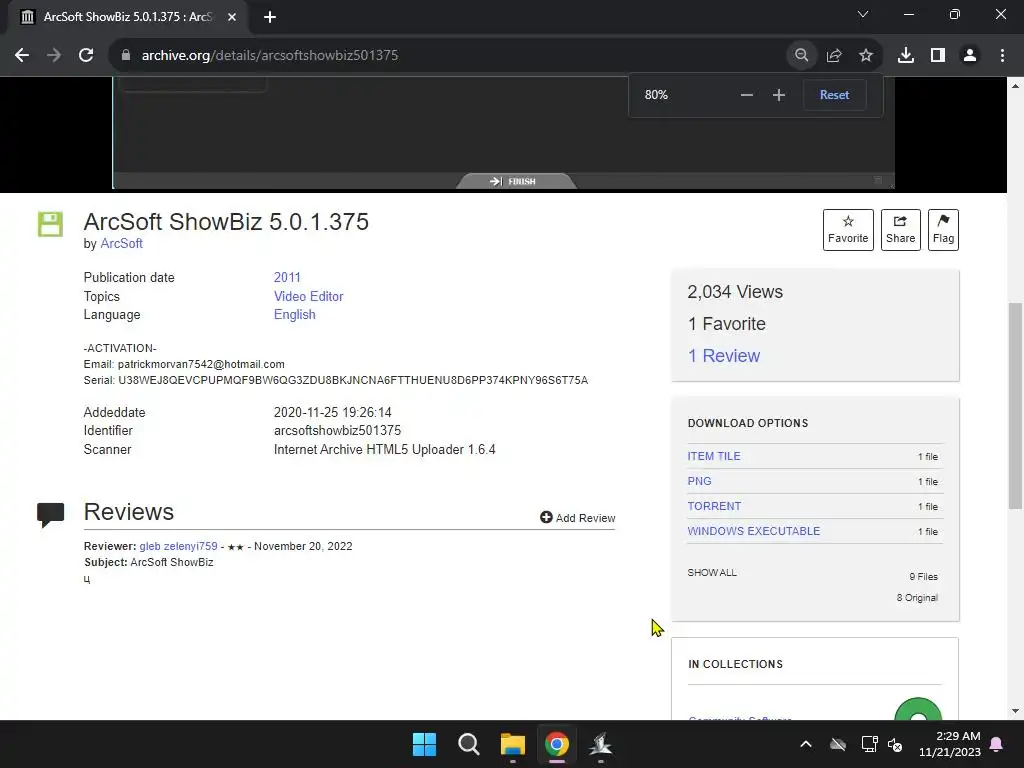
Task: Open the tab search chevron
Action: (x=863, y=14)
